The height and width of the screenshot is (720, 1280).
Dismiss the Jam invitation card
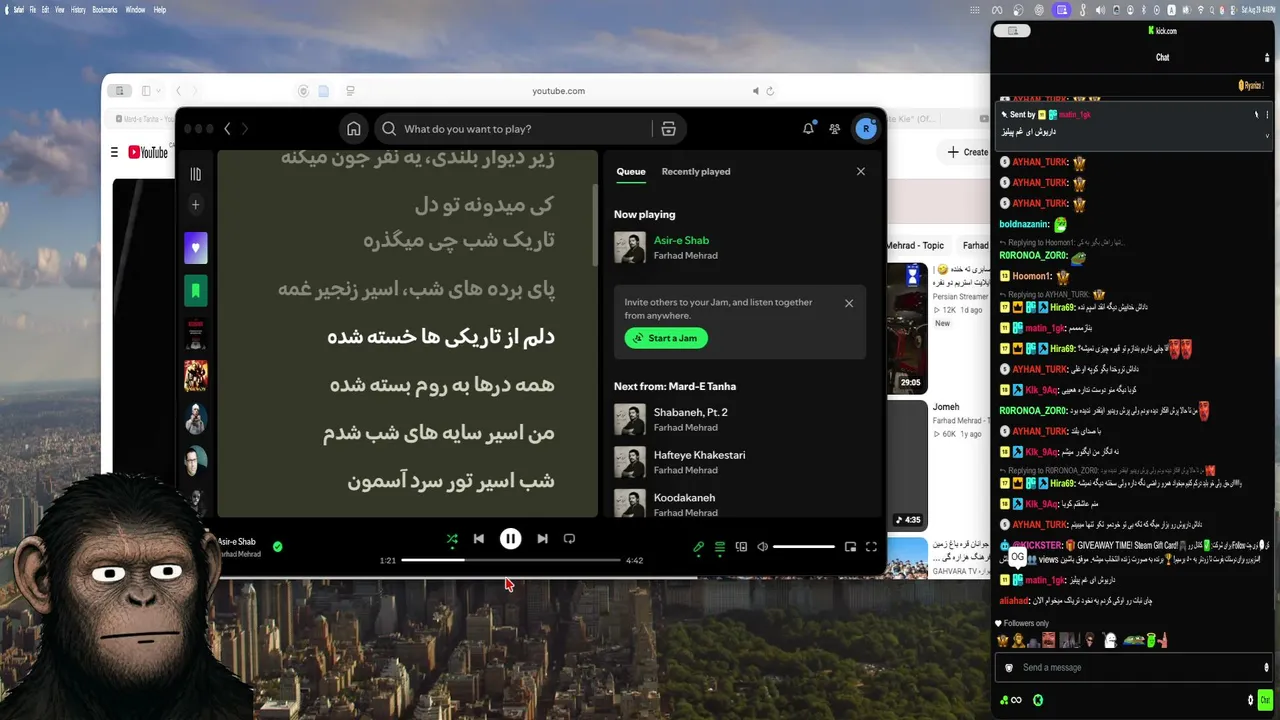click(x=849, y=303)
